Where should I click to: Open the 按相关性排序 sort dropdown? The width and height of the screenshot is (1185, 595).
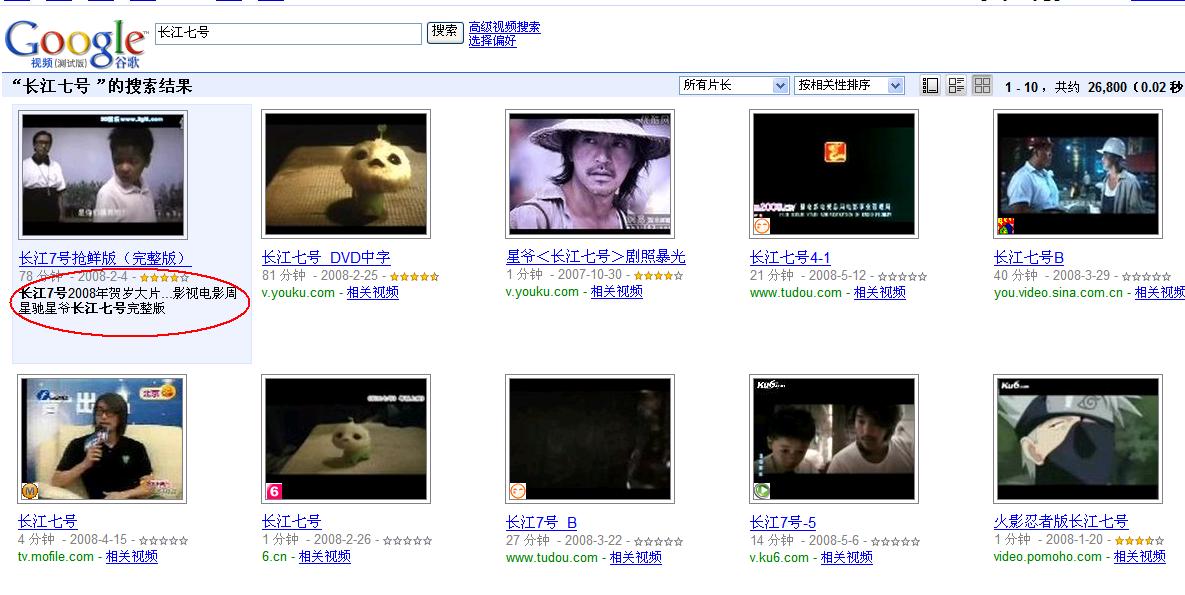(849, 85)
